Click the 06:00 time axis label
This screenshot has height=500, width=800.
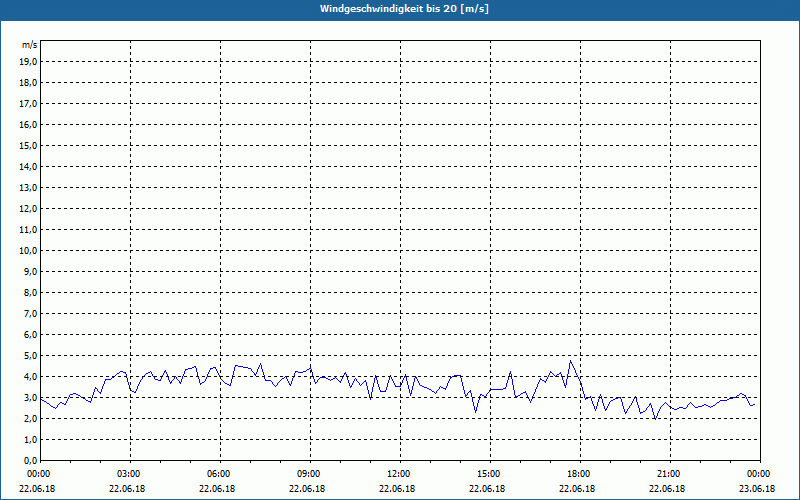point(220,474)
